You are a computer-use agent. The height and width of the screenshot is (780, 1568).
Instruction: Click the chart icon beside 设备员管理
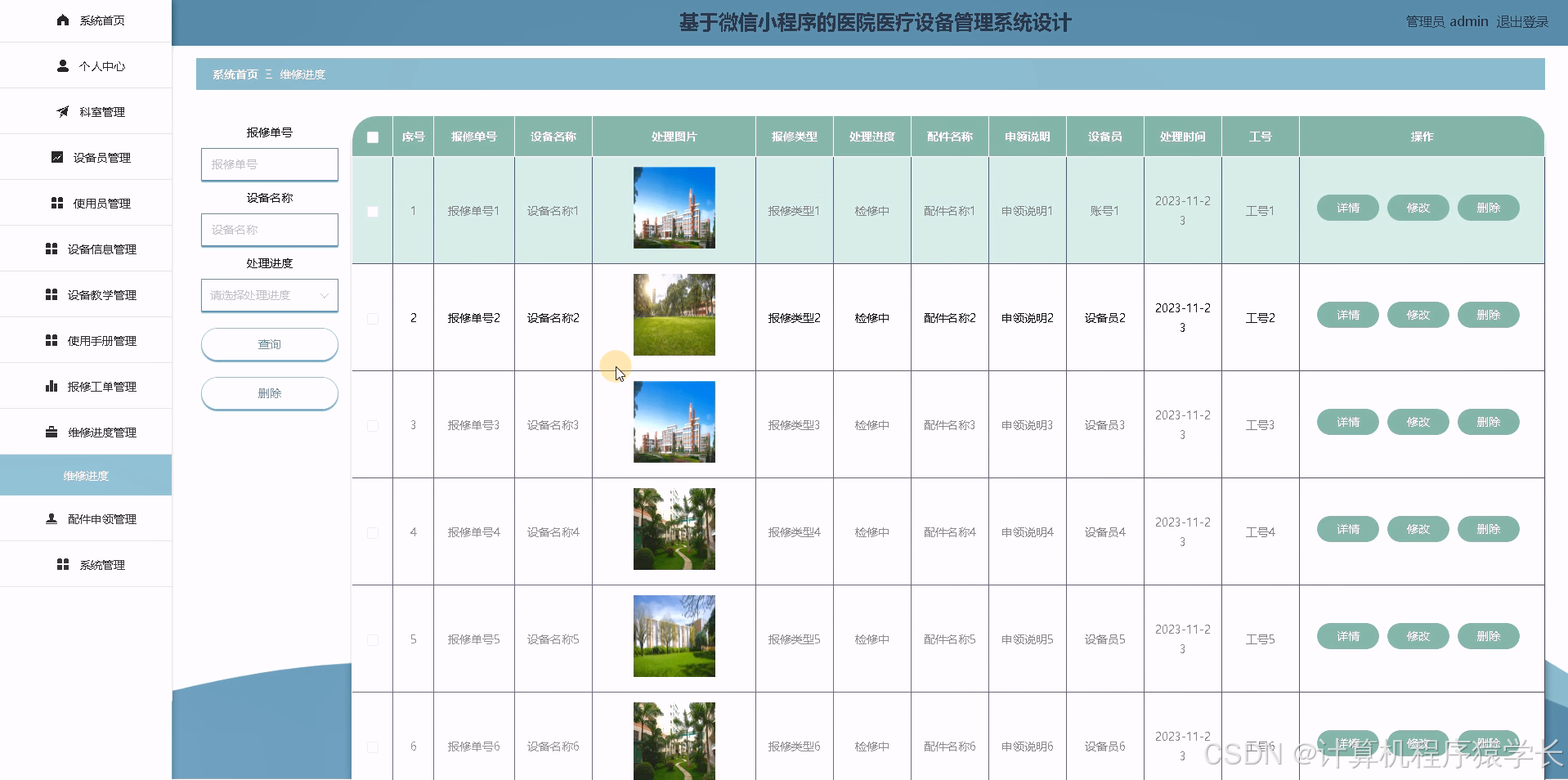point(57,157)
